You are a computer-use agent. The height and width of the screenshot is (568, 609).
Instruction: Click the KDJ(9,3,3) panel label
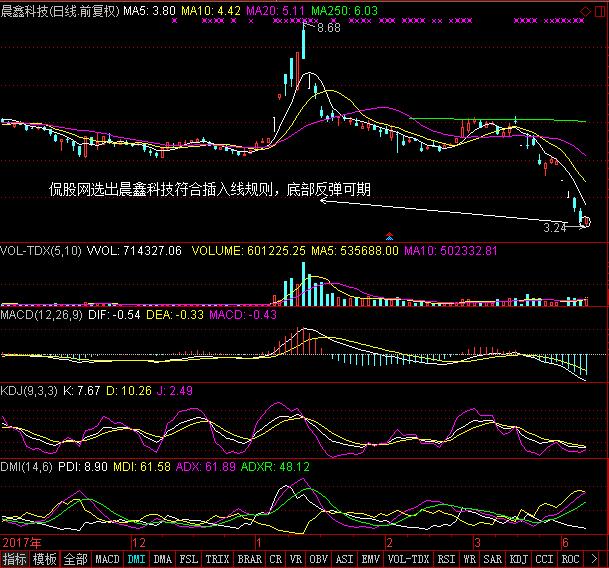29,390
